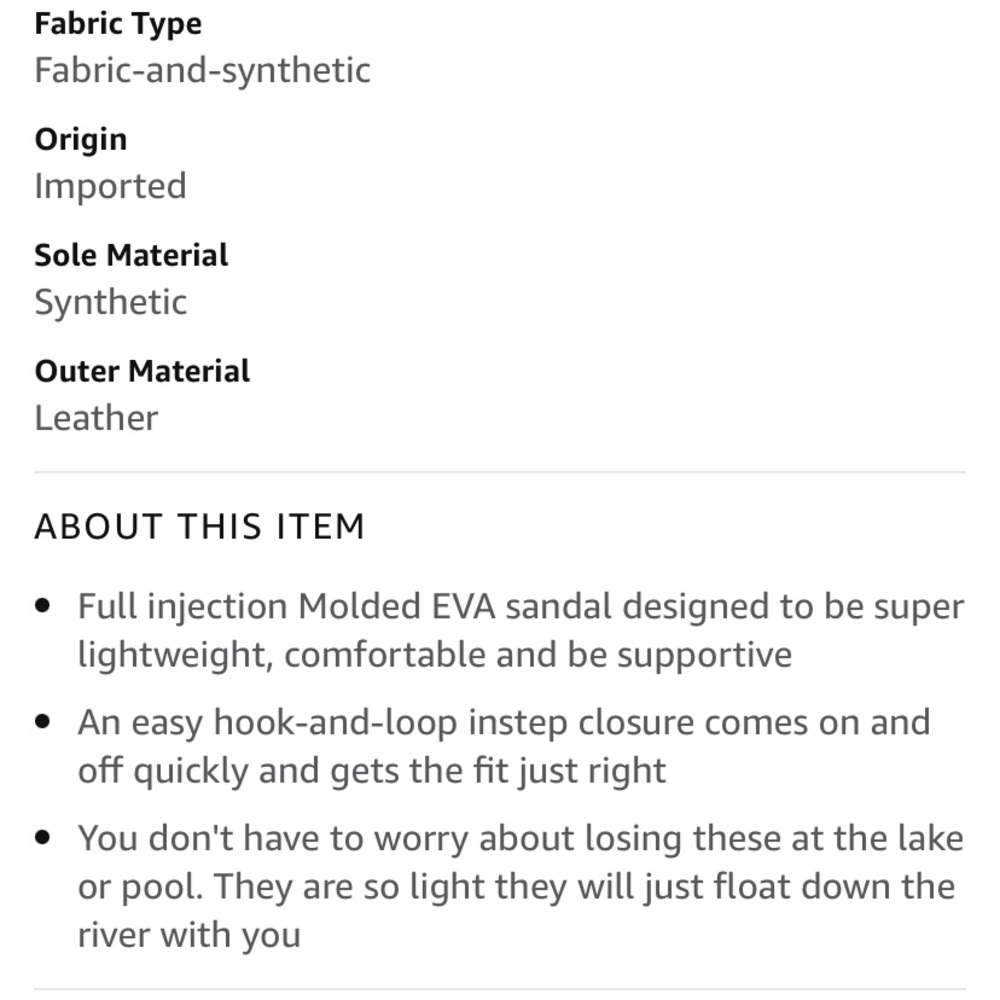Click the Outer Material label
Viewport: 1000px width, 1000px height.
coord(142,371)
